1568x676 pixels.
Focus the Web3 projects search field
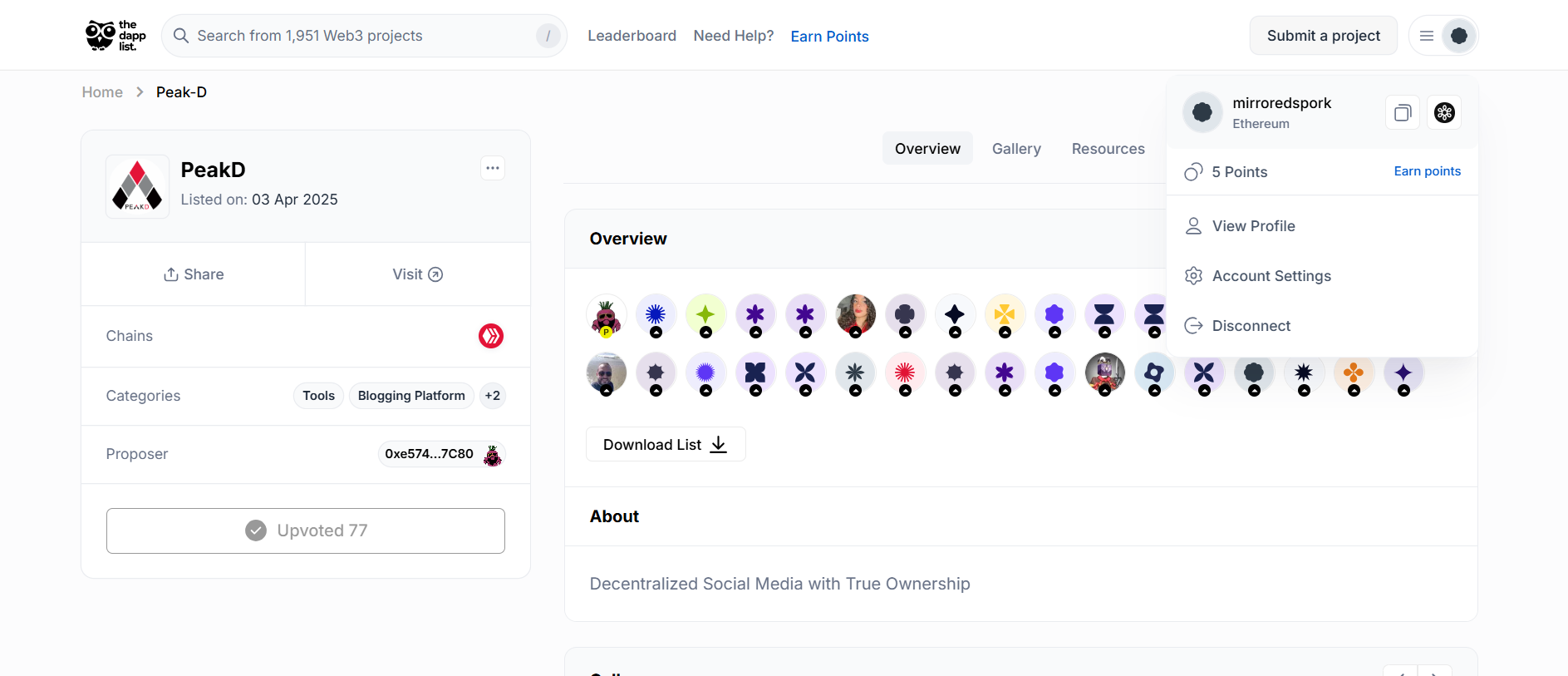click(364, 36)
